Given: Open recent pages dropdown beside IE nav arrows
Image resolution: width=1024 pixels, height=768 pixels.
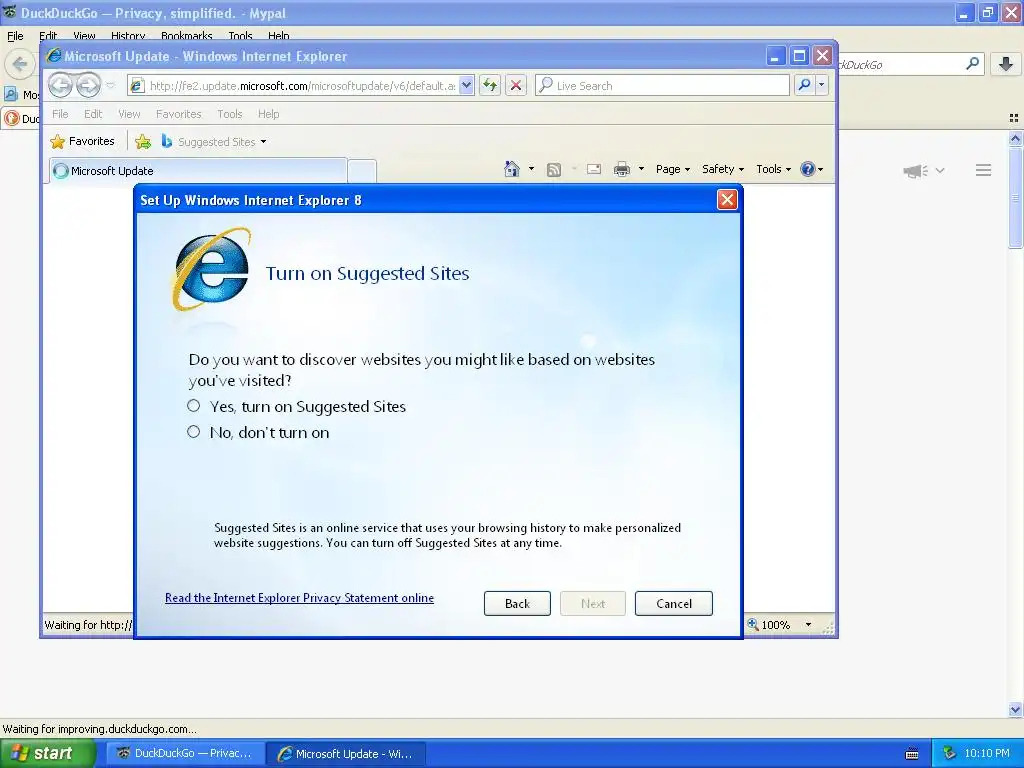Looking at the screenshot, I should [110, 86].
